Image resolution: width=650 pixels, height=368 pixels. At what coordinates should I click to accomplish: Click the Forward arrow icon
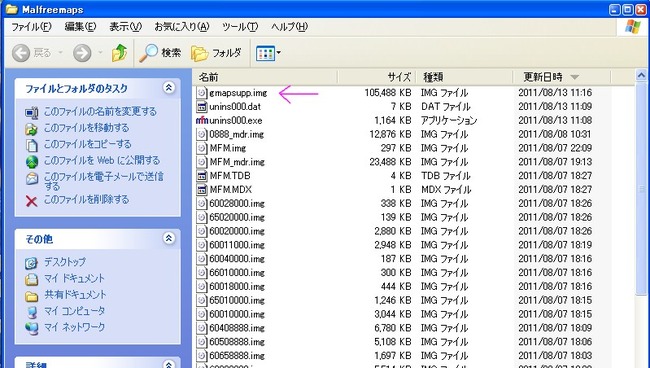coord(82,53)
